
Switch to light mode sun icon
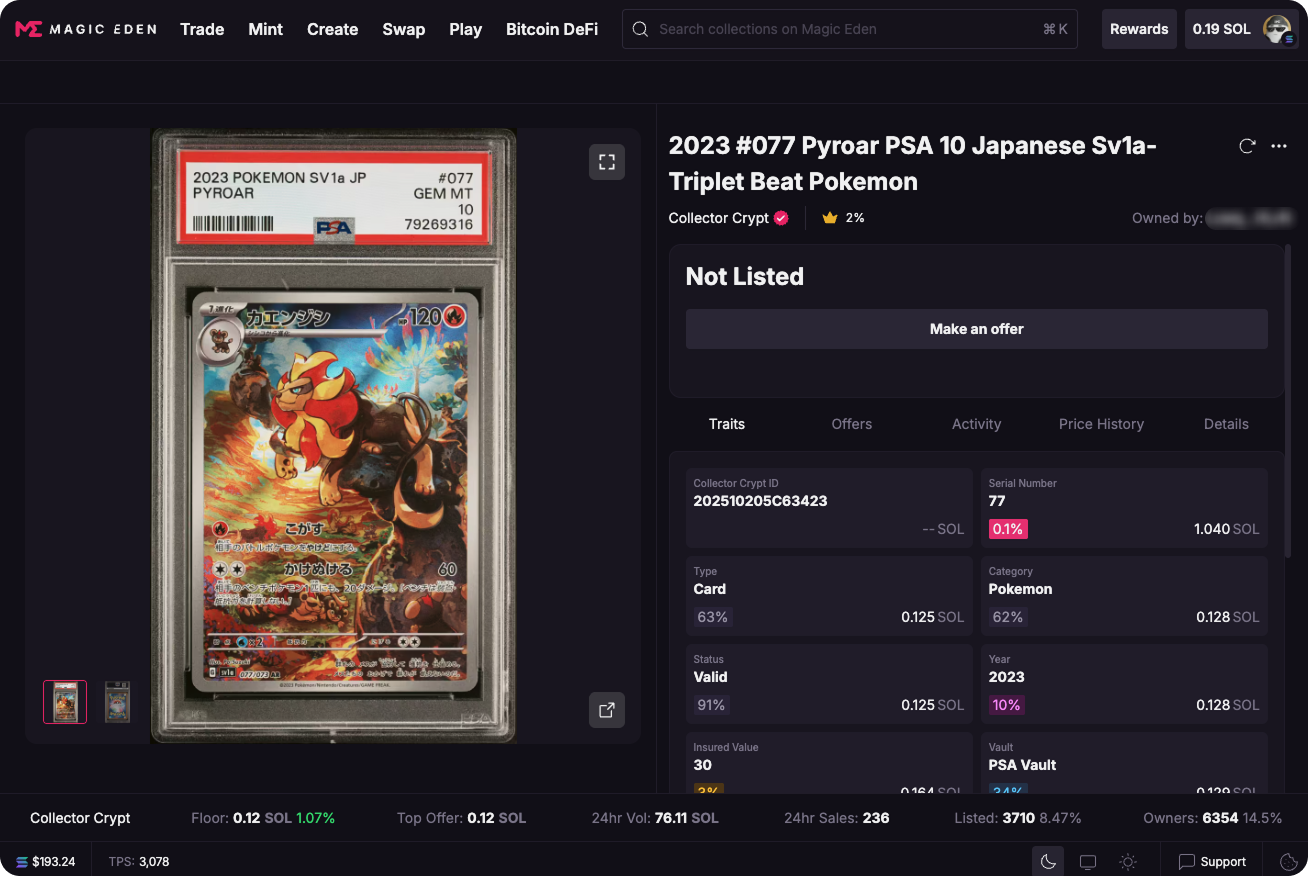click(x=1128, y=861)
